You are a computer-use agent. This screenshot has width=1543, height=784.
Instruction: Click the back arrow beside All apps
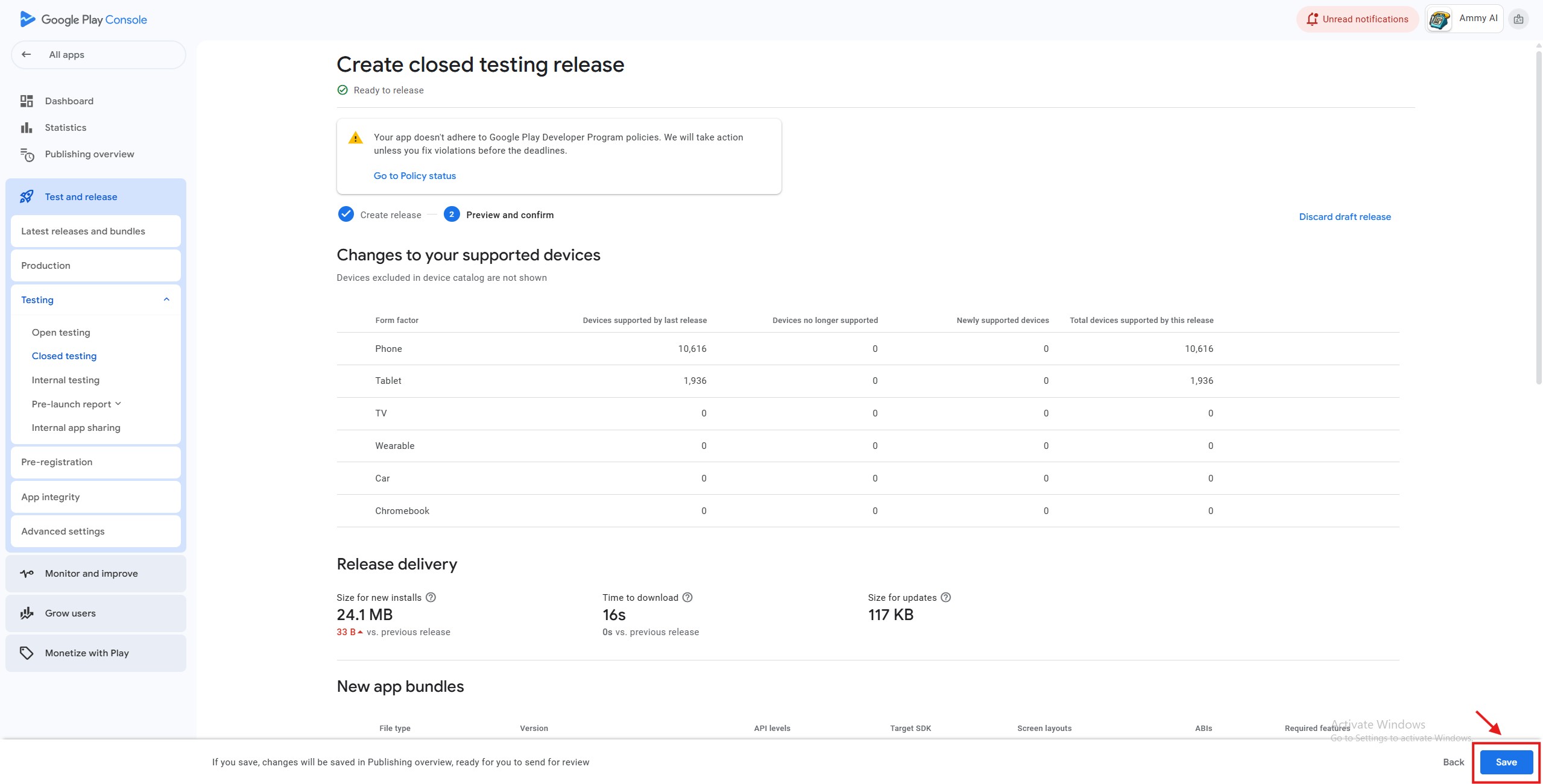click(x=27, y=54)
